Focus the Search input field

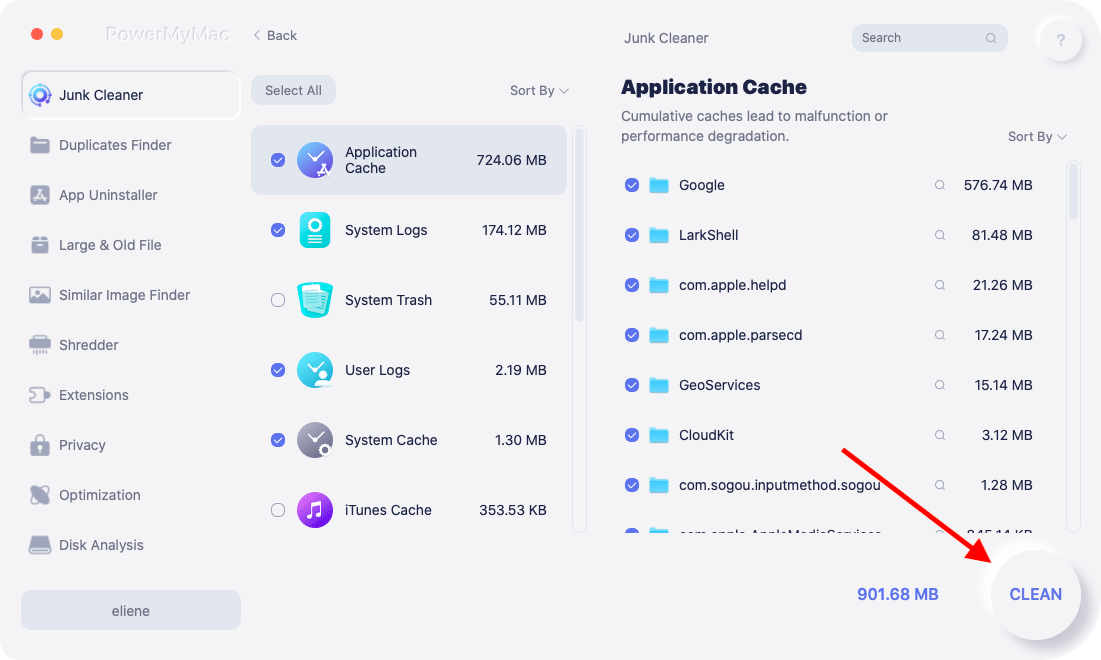coord(930,38)
